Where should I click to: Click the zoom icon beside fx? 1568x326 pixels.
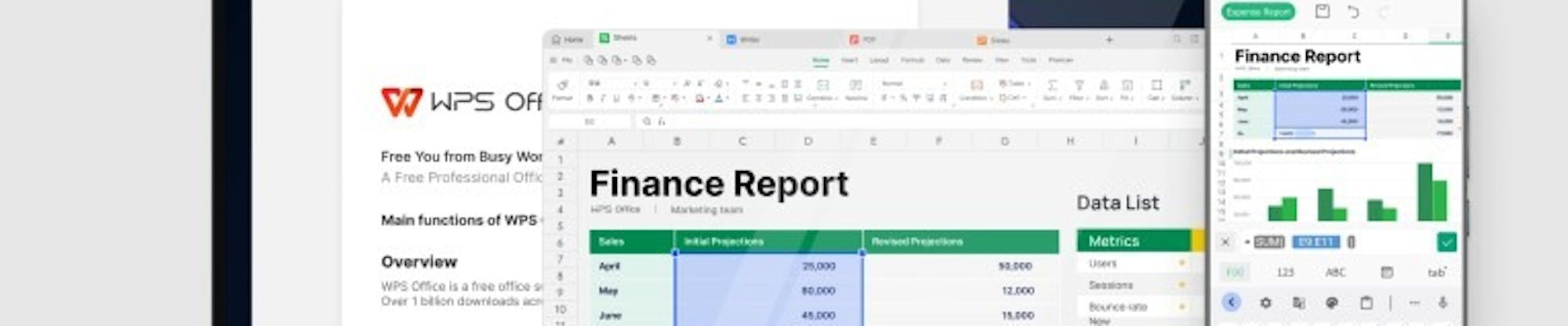[x=647, y=121]
